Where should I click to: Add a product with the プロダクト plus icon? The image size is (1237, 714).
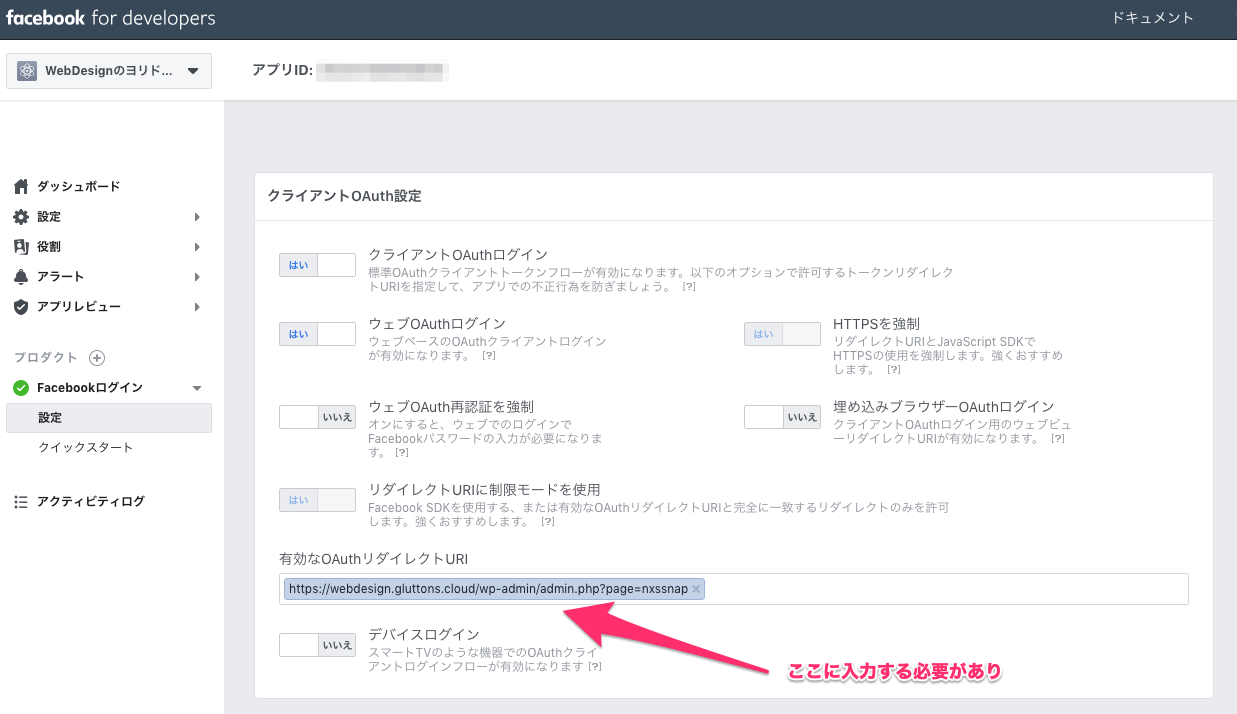pyautogui.click(x=97, y=358)
